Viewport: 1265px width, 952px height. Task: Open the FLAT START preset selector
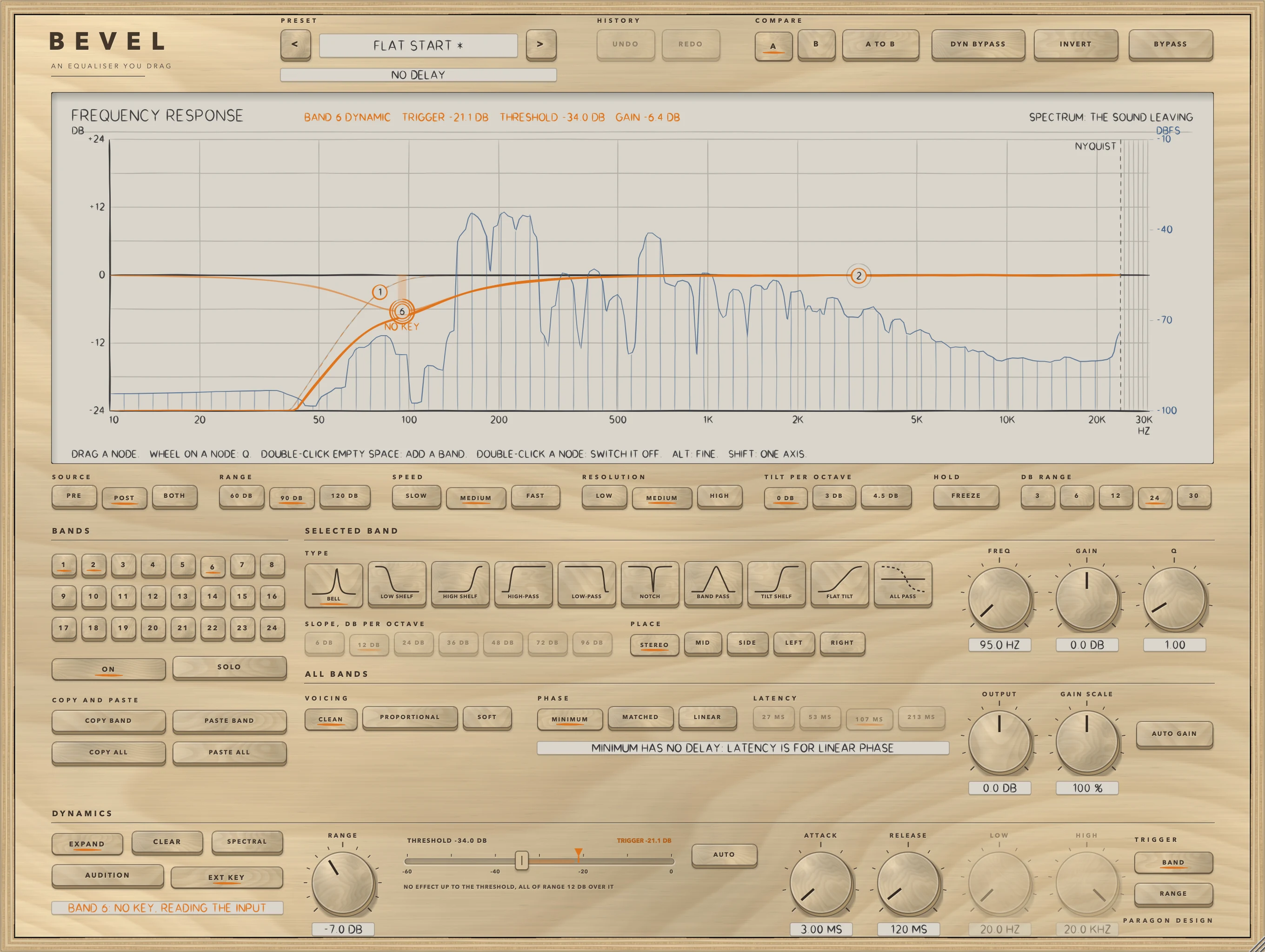click(418, 45)
